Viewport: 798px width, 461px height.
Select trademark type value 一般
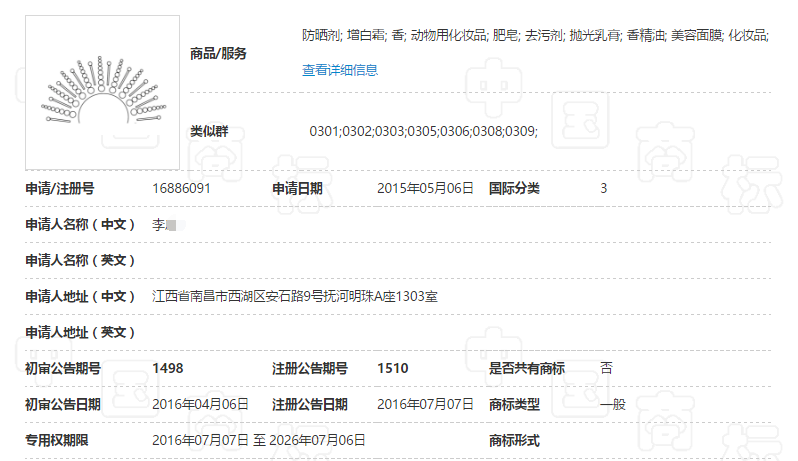click(613, 405)
